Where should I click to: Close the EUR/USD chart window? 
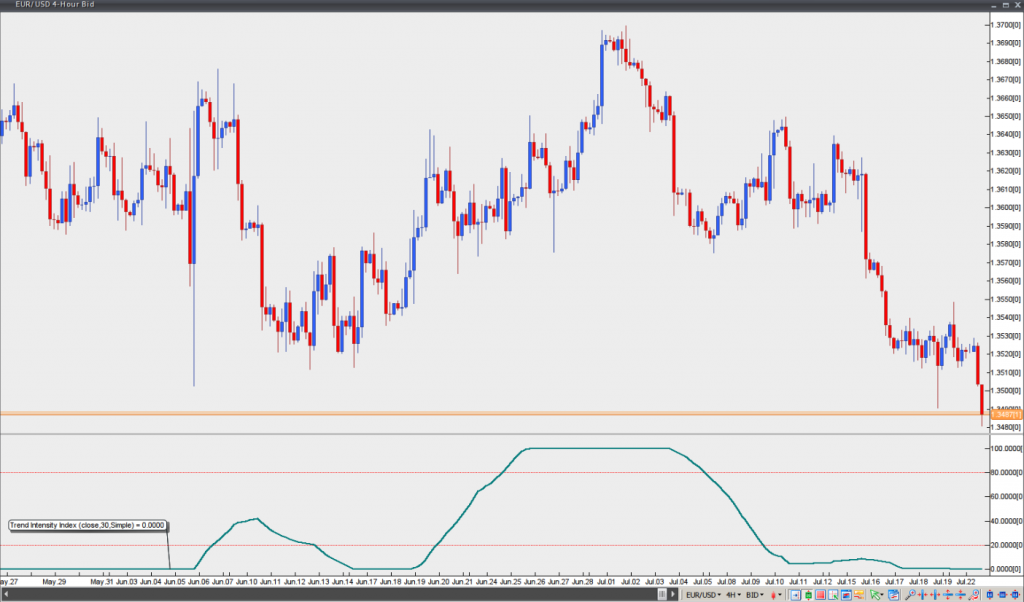1016,5
